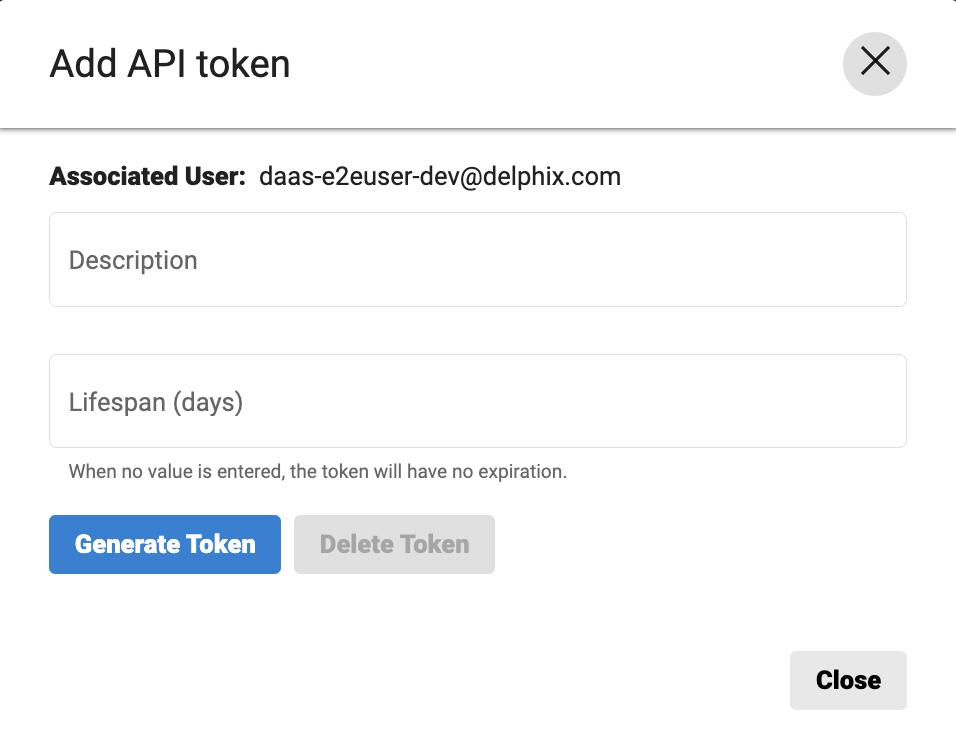This screenshot has width=956, height=740.
Task: Close the Add API token dialog via Close
Action: pos(848,680)
